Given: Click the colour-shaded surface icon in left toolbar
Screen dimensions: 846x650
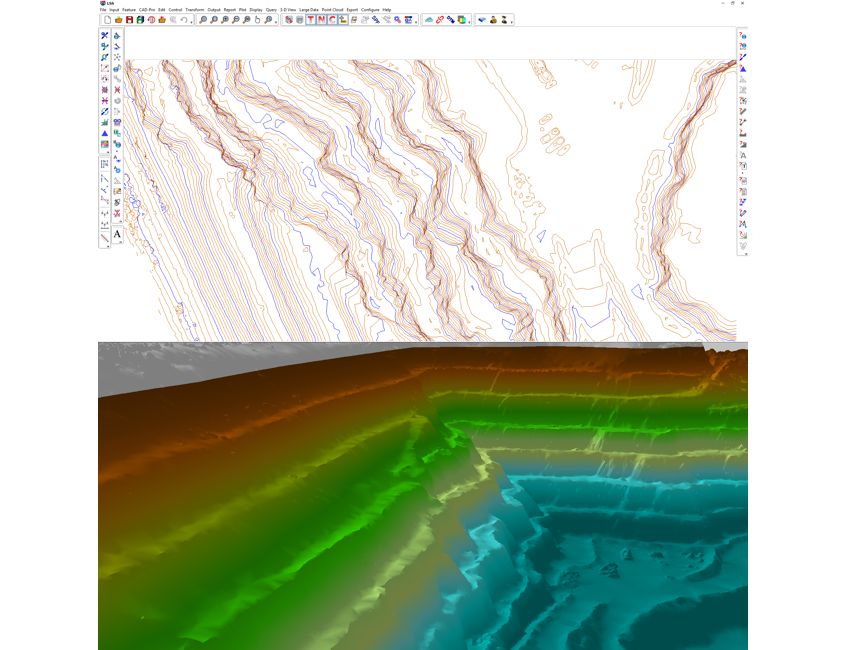Looking at the screenshot, I should pos(105,144).
